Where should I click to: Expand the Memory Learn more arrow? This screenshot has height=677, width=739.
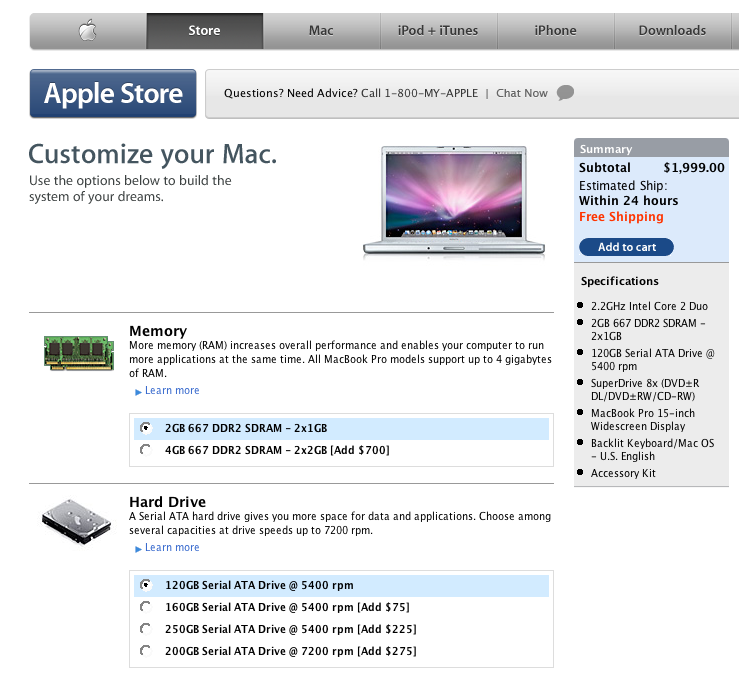138,392
